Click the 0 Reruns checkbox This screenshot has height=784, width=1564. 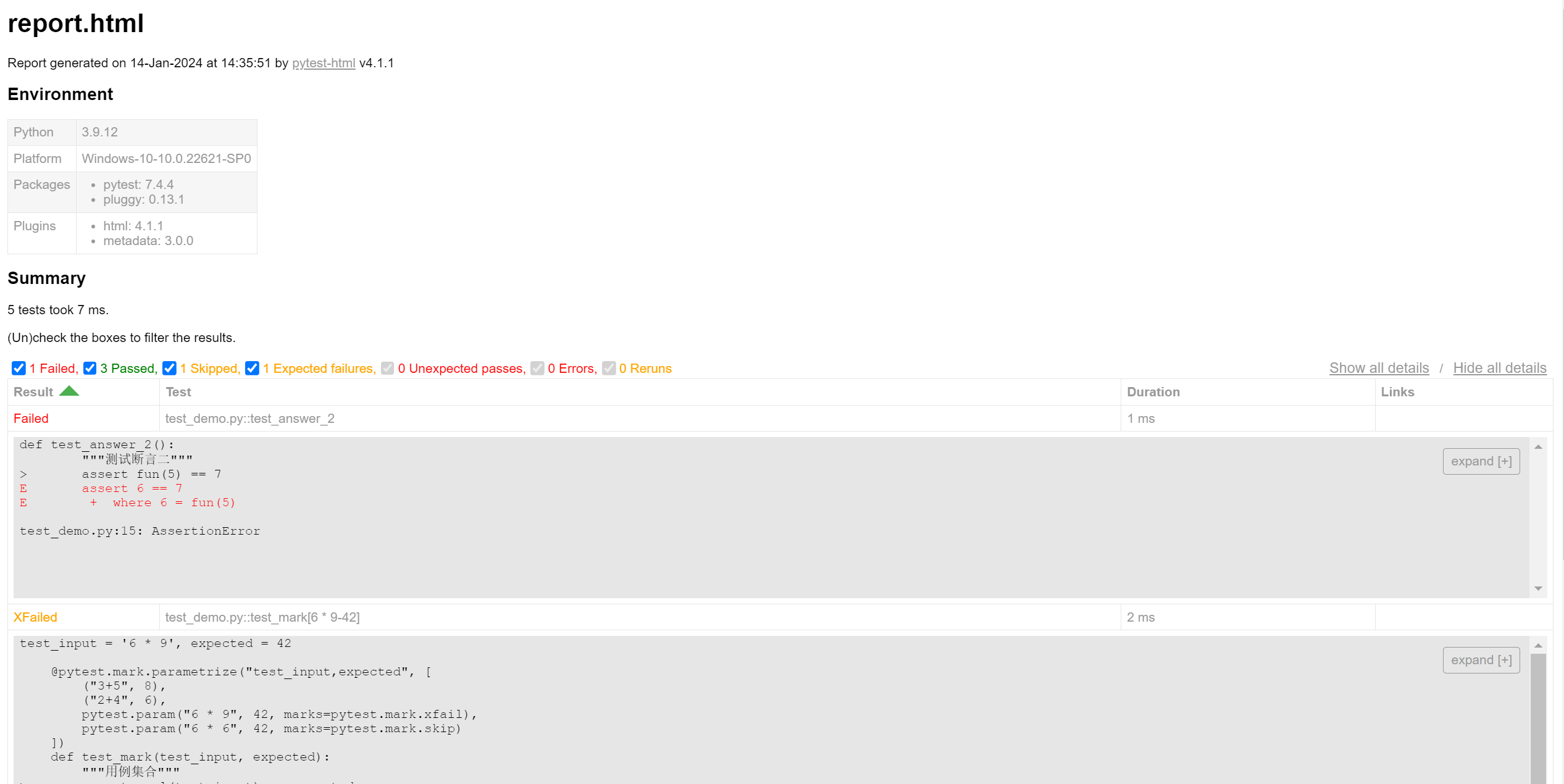[x=609, y=369]
